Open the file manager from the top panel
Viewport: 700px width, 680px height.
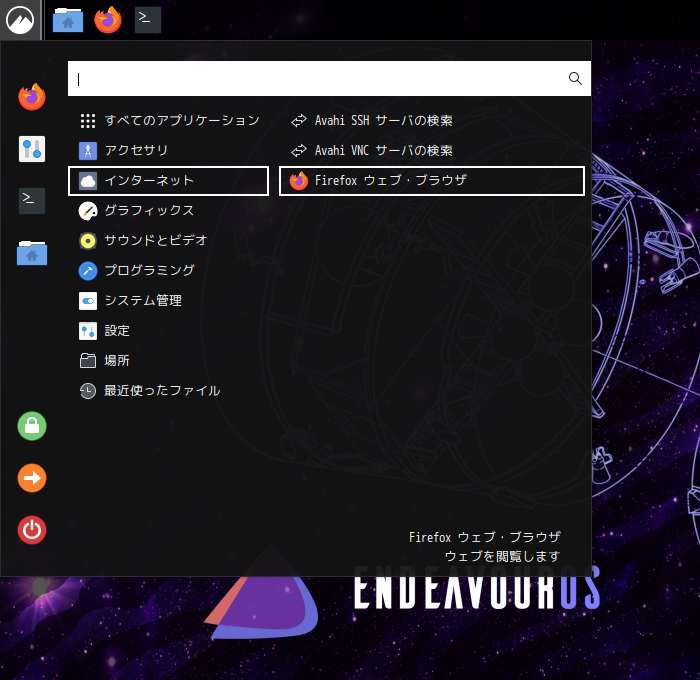[68, 20]
